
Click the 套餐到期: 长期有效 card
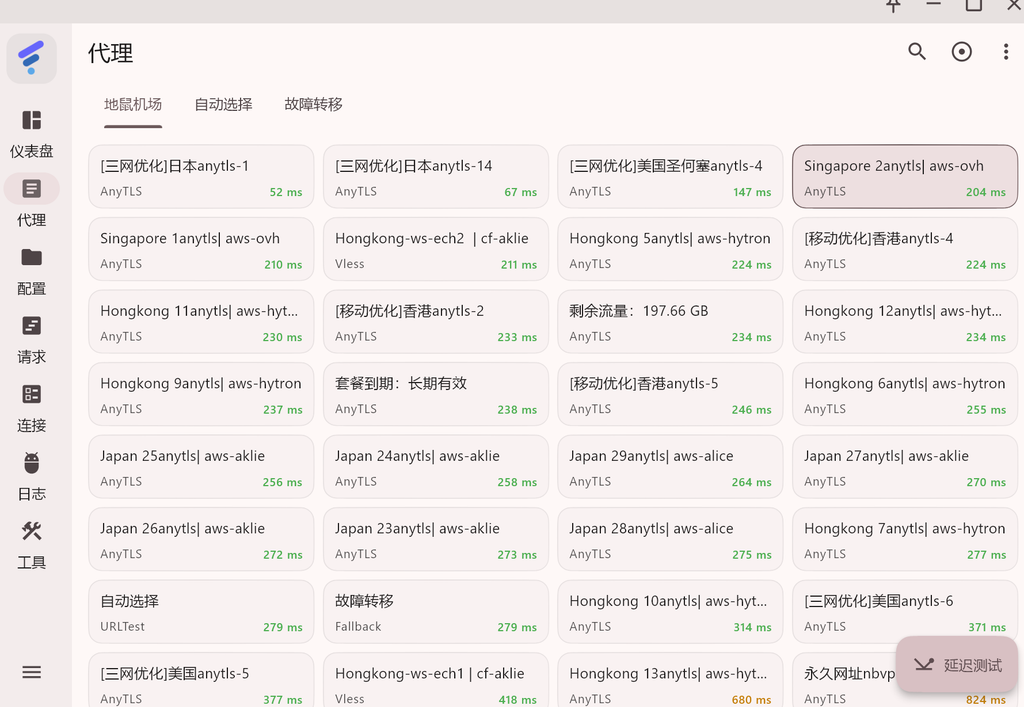click(x=436, y=394)
